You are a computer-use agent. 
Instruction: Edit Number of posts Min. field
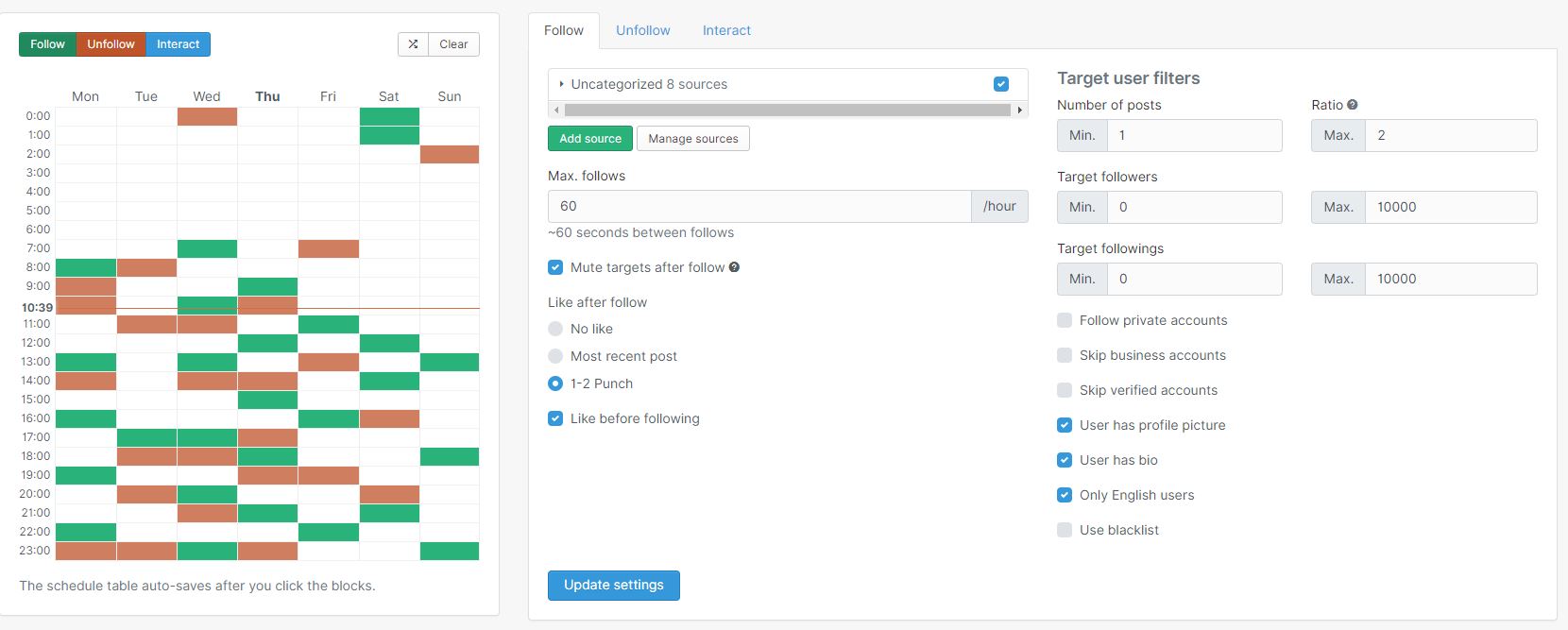[x=1195, y=135]
